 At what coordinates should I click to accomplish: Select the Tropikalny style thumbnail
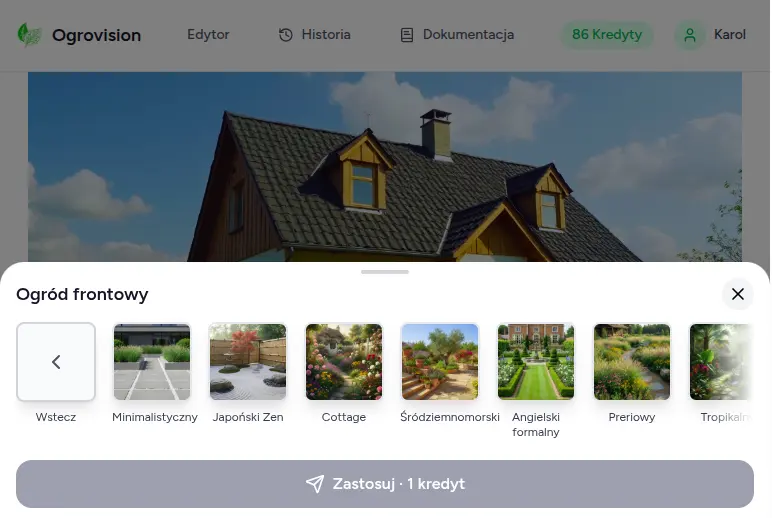click(725, 362)
